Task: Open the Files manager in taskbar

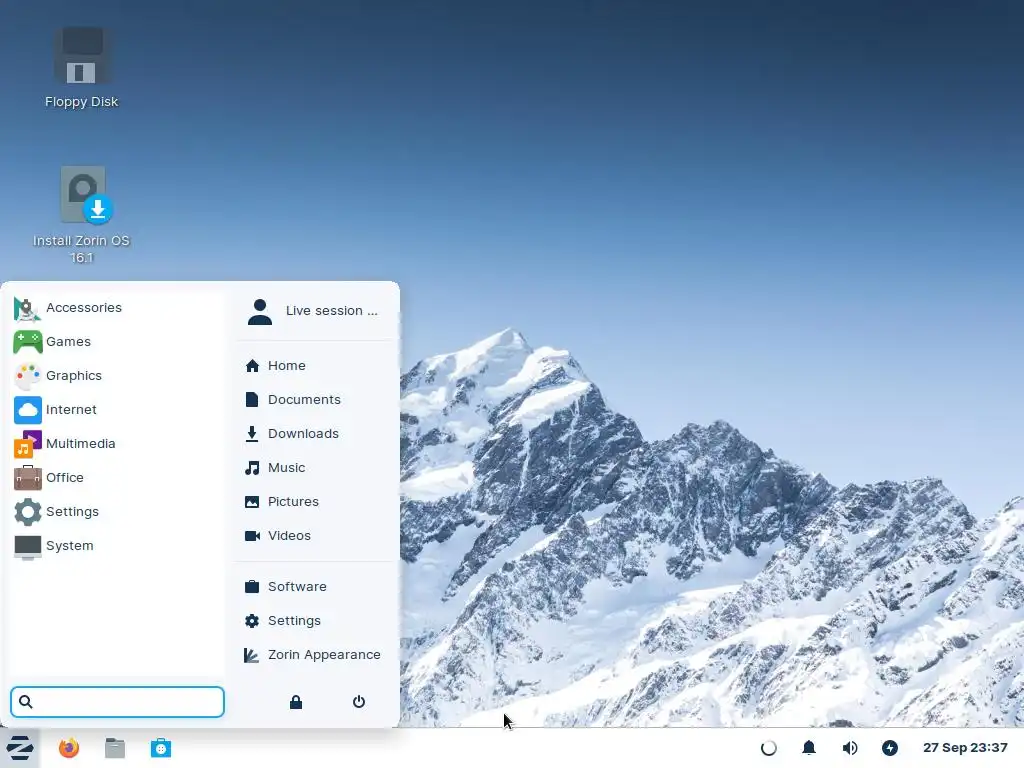Action: (115, 748)
